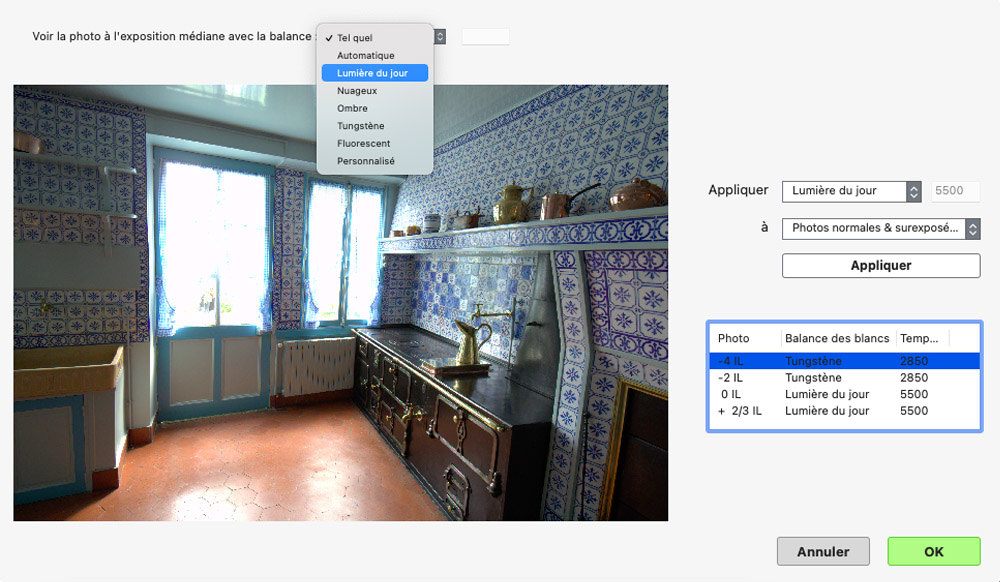The image size is (1000, 582).
Task: Choose 'Fluorescent' white balance preset
Action: pyautogui.click(x=363, y=143)
